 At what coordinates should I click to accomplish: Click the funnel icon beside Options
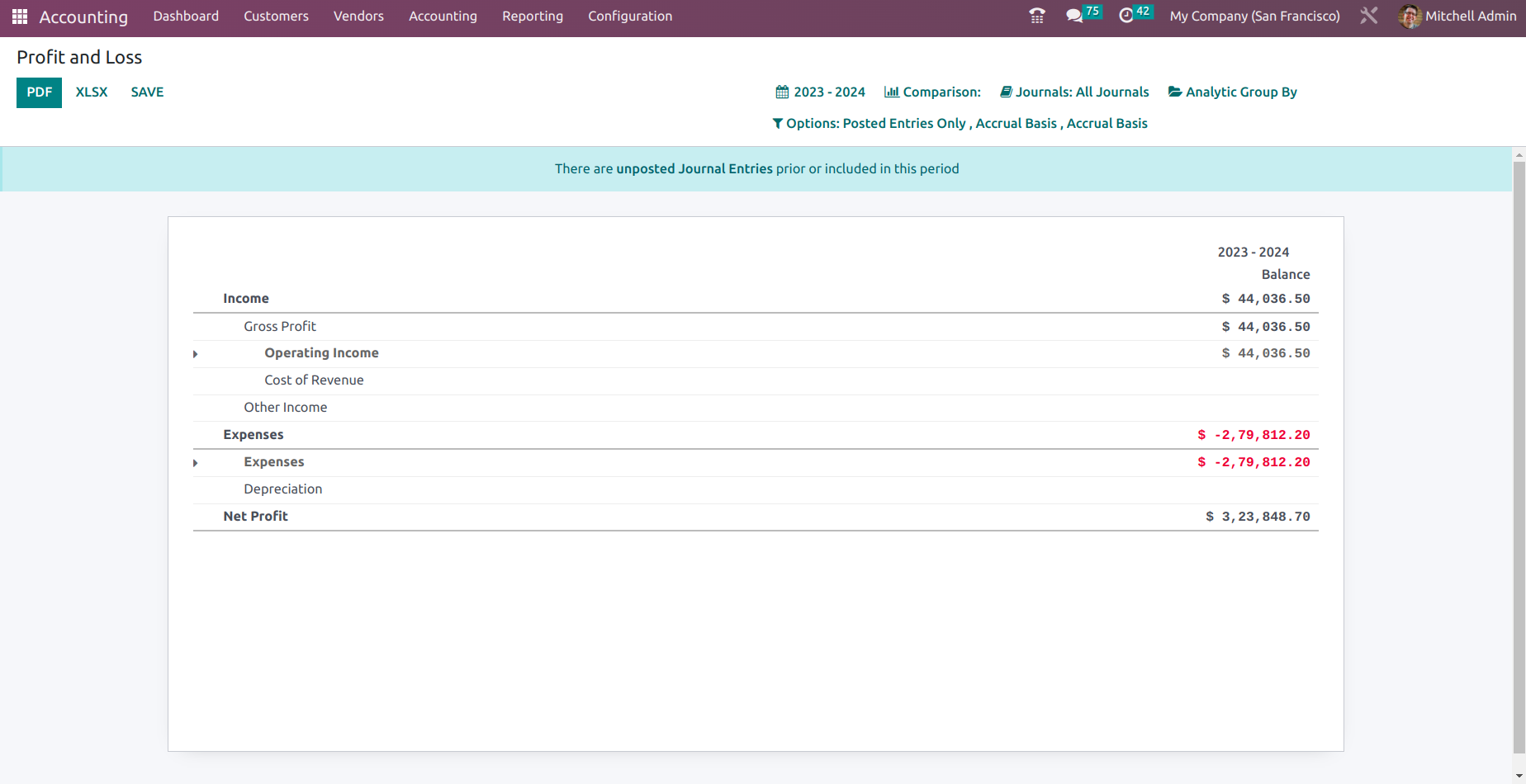click(x=777, y=123)
